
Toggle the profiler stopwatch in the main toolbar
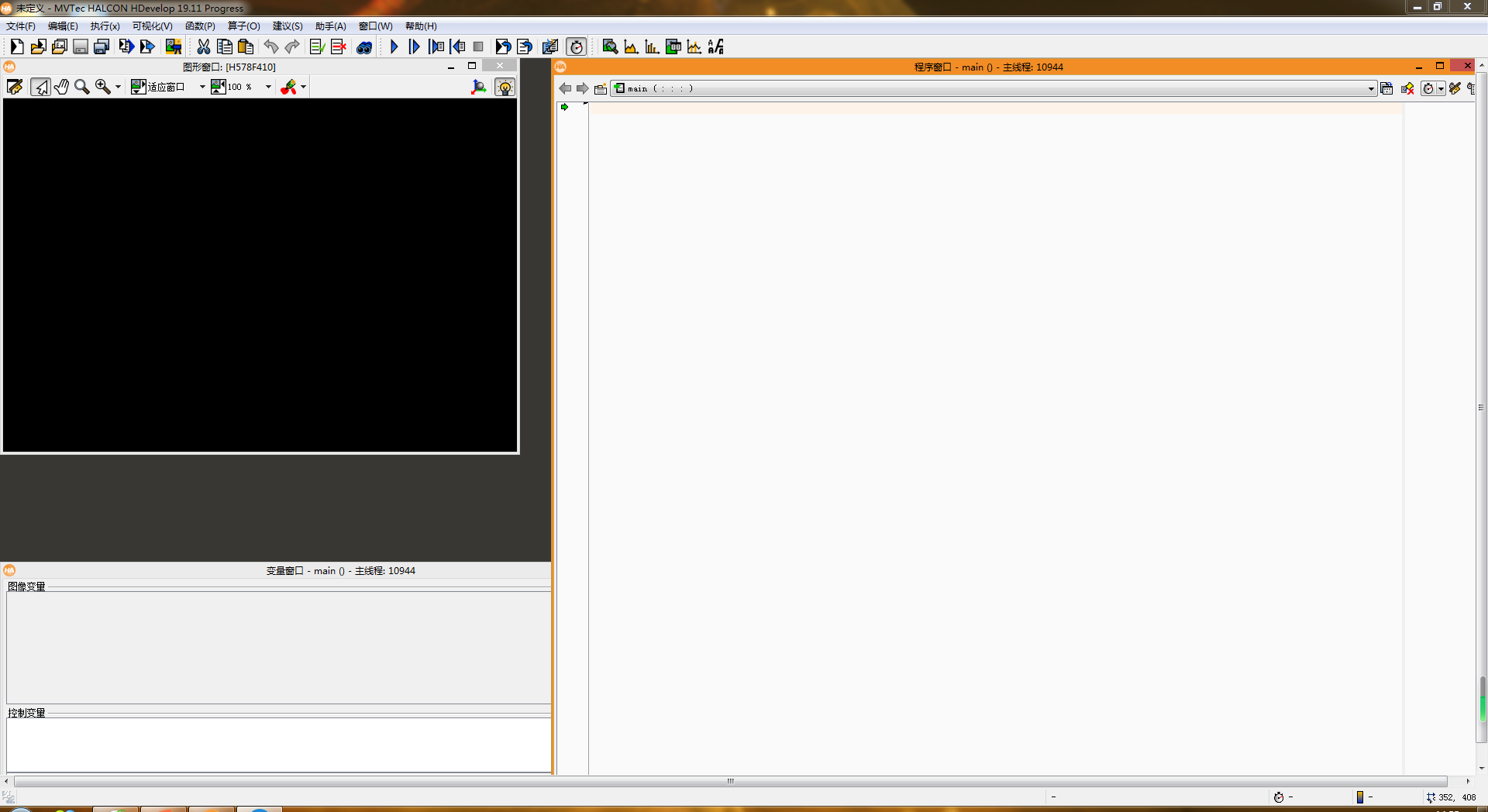[x=576, y=46]
